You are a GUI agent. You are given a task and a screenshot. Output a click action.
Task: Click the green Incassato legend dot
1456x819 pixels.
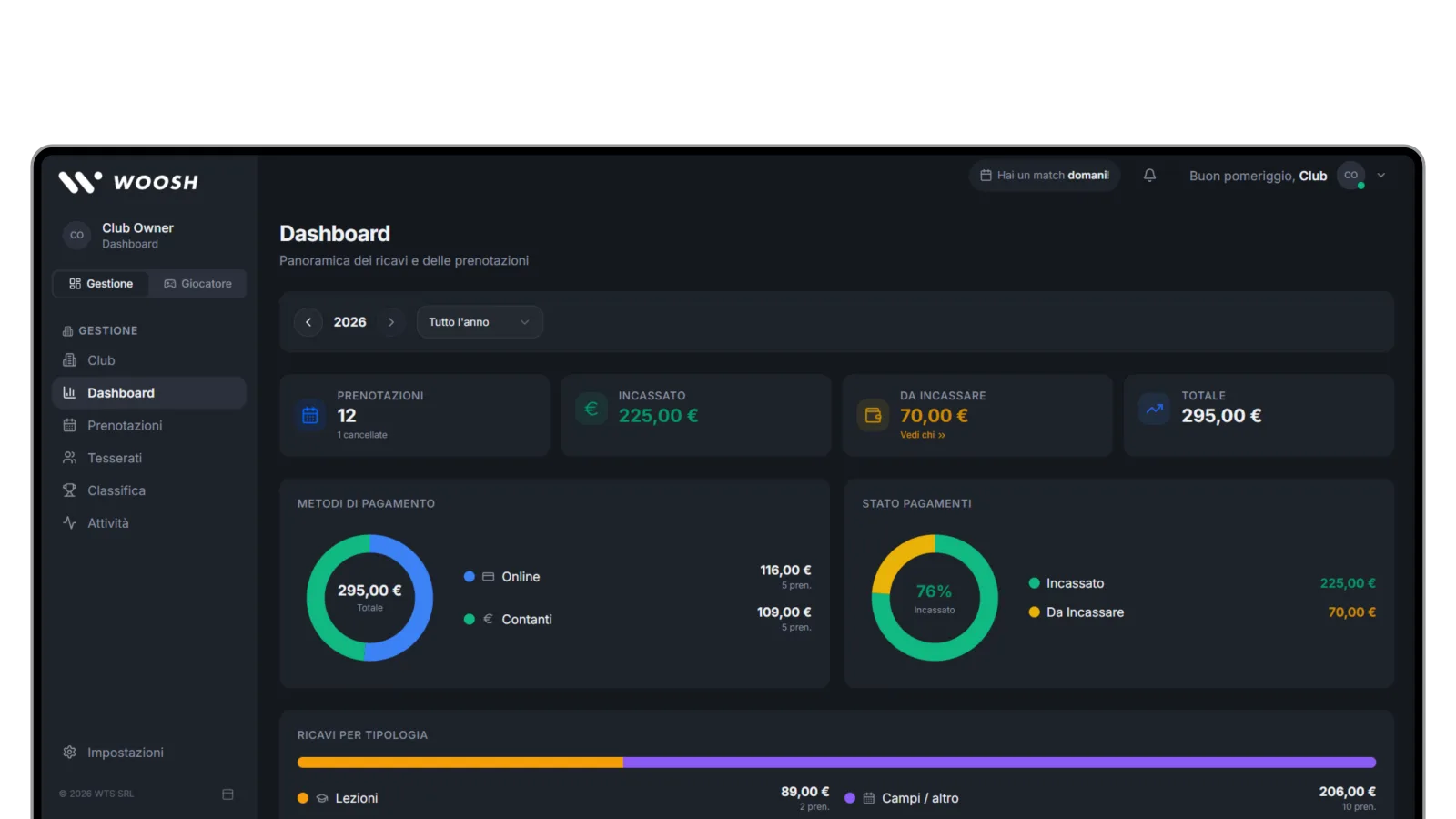click(x=1034, y=583)
